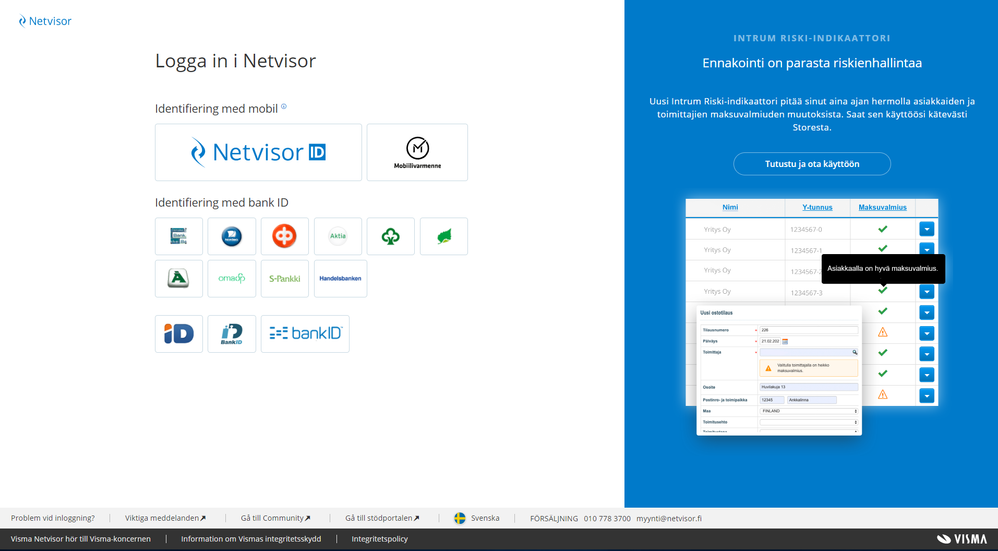Click Ennakointi on parasta riskienhallintaa heading

[812, 63]
